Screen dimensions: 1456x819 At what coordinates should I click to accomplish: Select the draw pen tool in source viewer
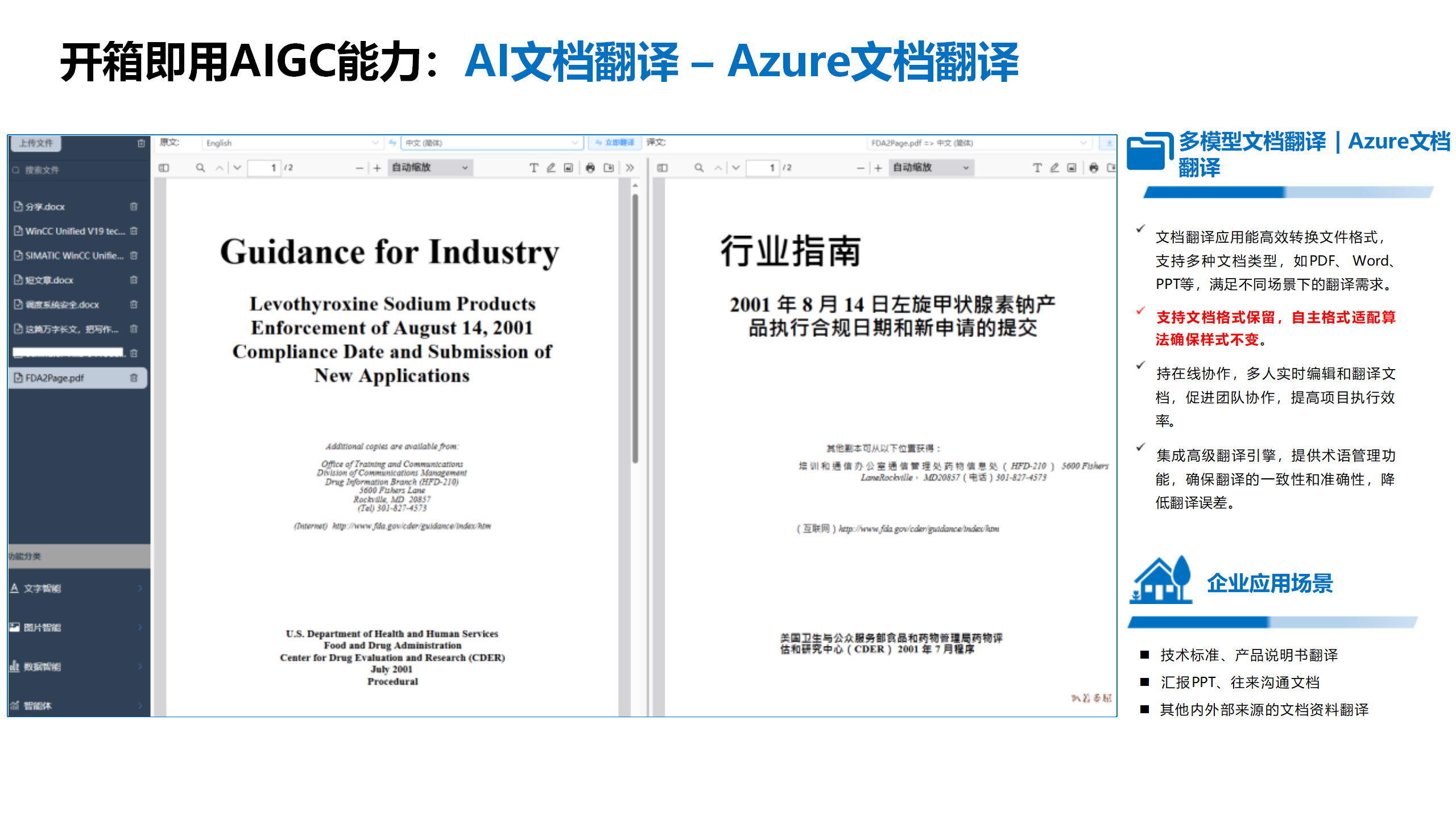[551, 168]
